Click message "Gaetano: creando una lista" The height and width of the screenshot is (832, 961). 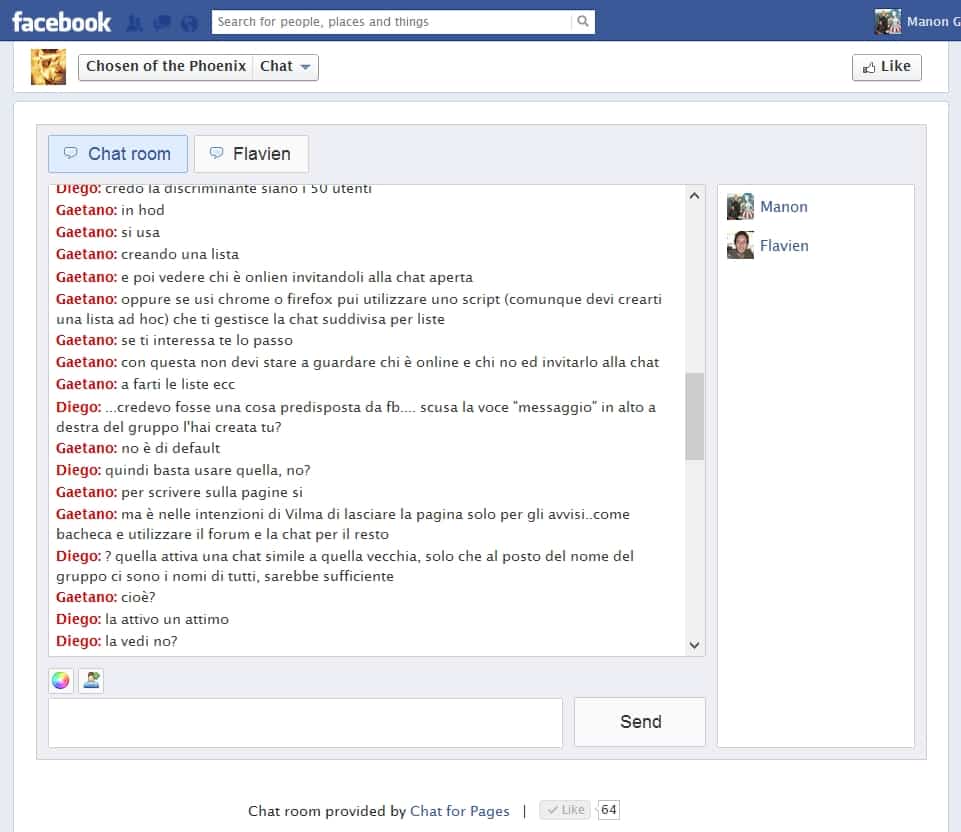(148, 254)
